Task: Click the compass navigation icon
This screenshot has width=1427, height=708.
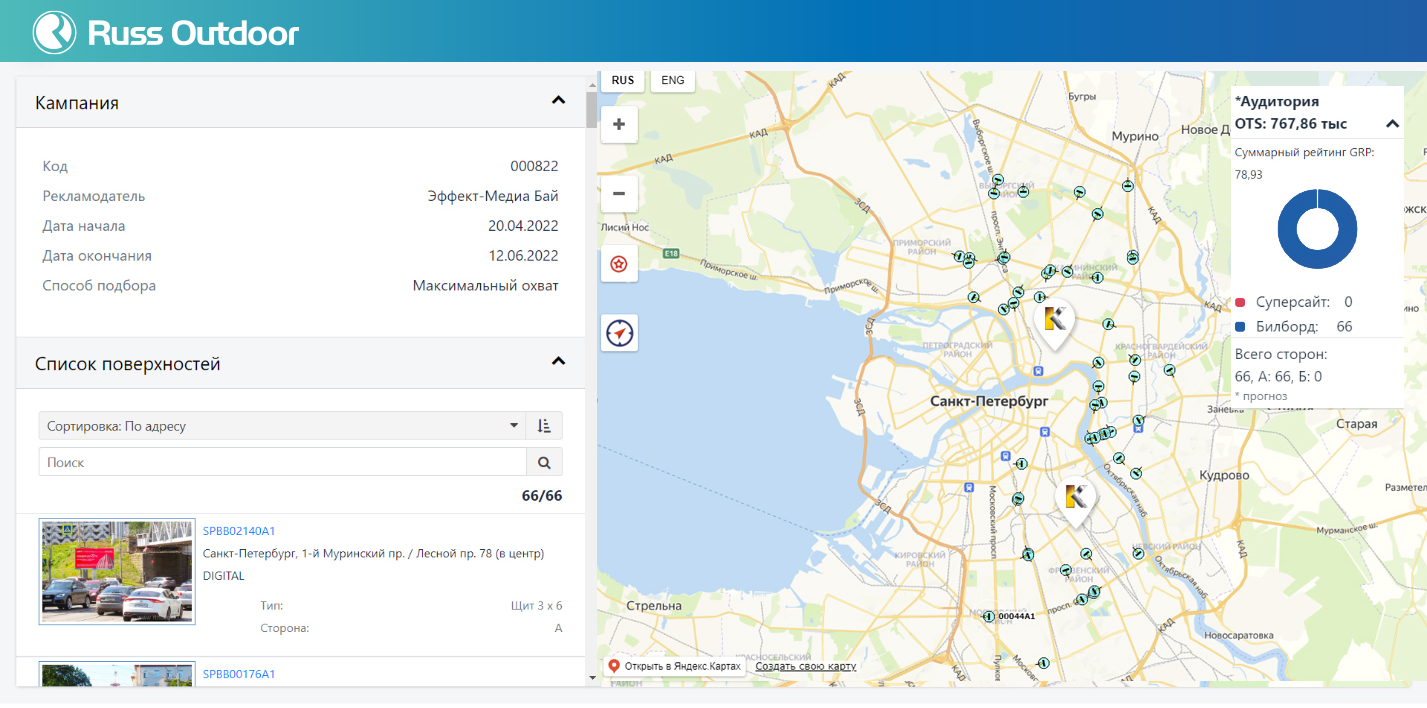Action: (619, 332)
